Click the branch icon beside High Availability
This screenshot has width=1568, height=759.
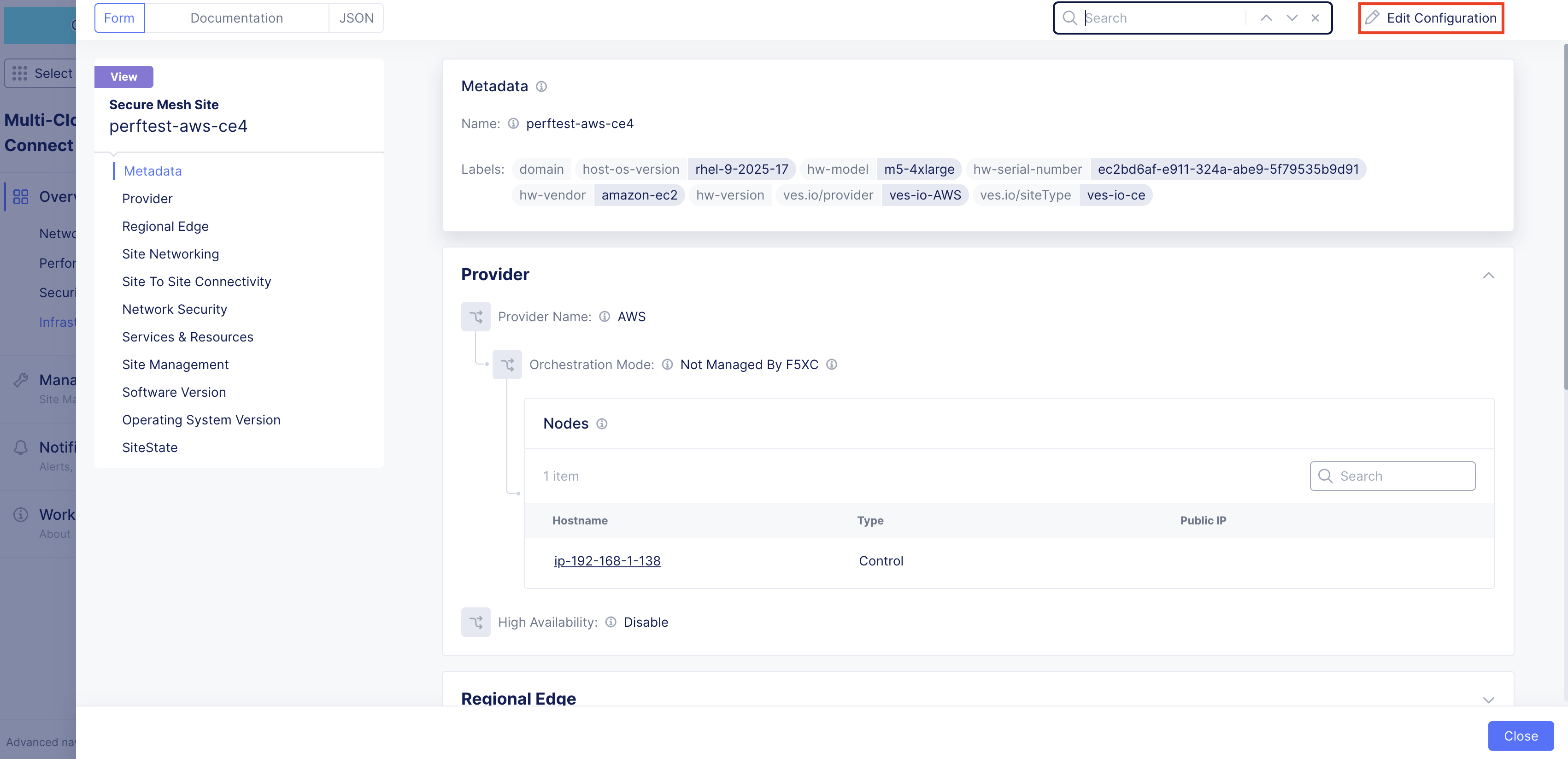pyautogui.click(x=476, y=622)
